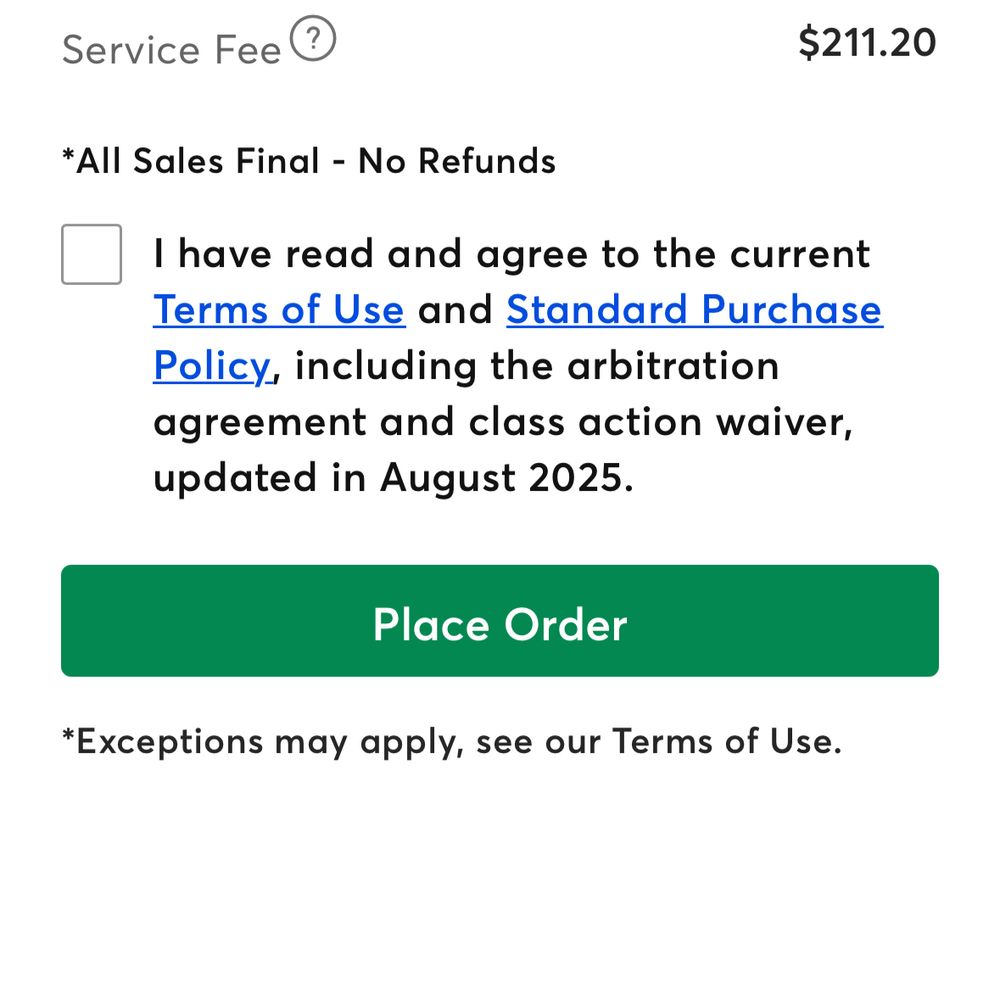The image size is (1000, 992).
Task: Click the All Sales Final notice
Action: 309,160
